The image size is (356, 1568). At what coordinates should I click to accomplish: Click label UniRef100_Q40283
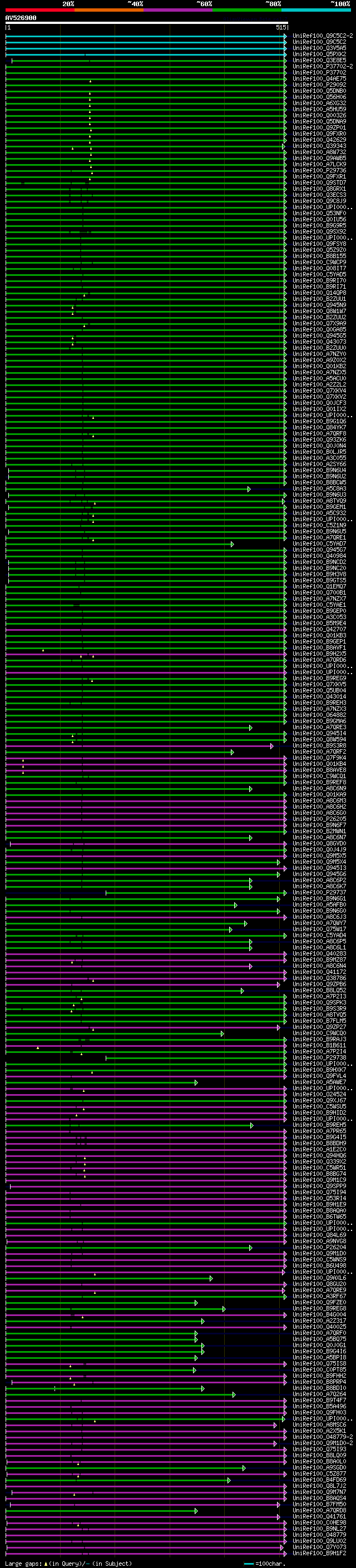point(319,953)
